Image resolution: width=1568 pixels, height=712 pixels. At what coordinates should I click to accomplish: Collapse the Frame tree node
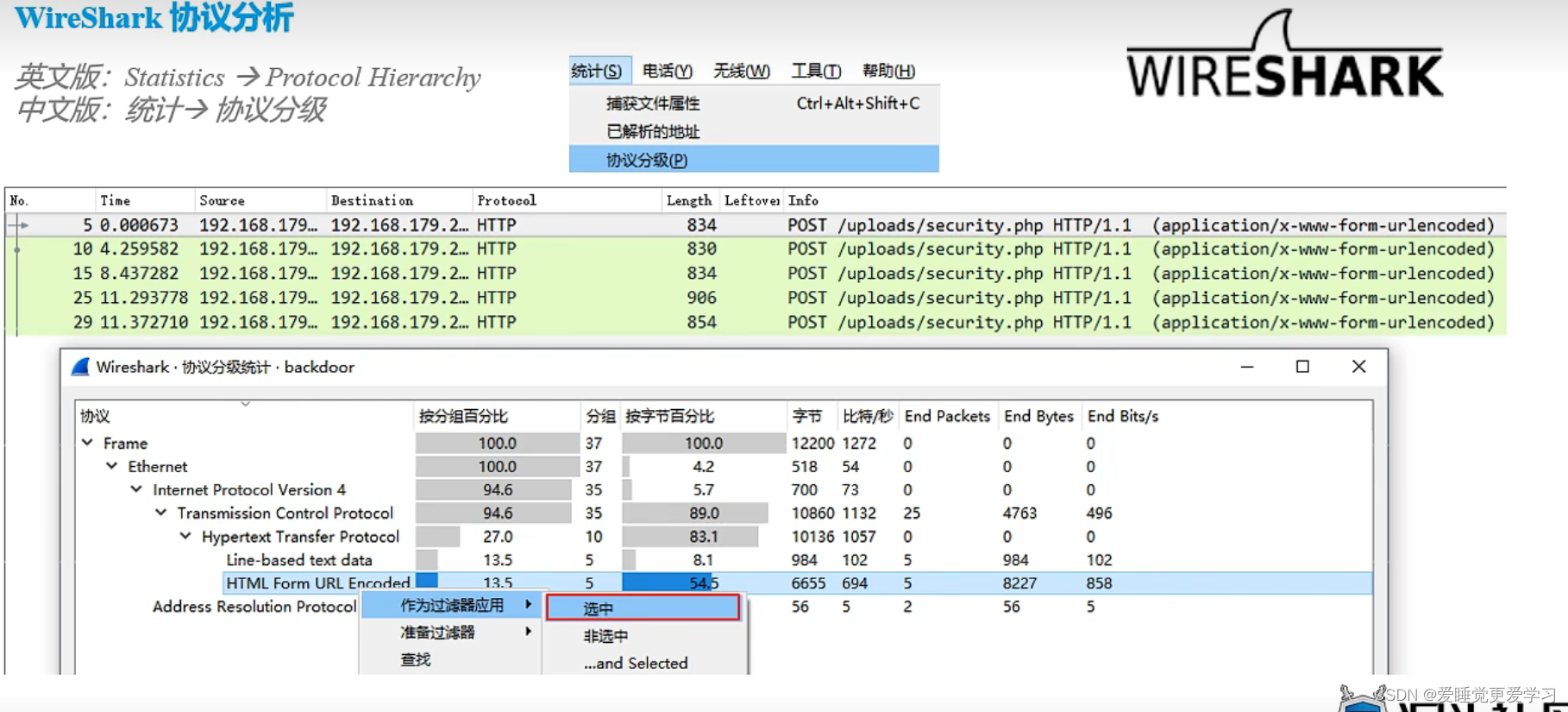click(88, 442)
